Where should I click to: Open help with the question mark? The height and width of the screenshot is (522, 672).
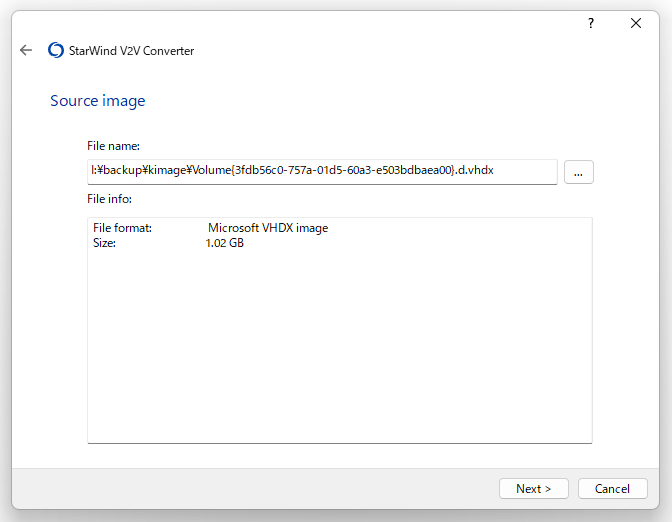tap(591, 23)
